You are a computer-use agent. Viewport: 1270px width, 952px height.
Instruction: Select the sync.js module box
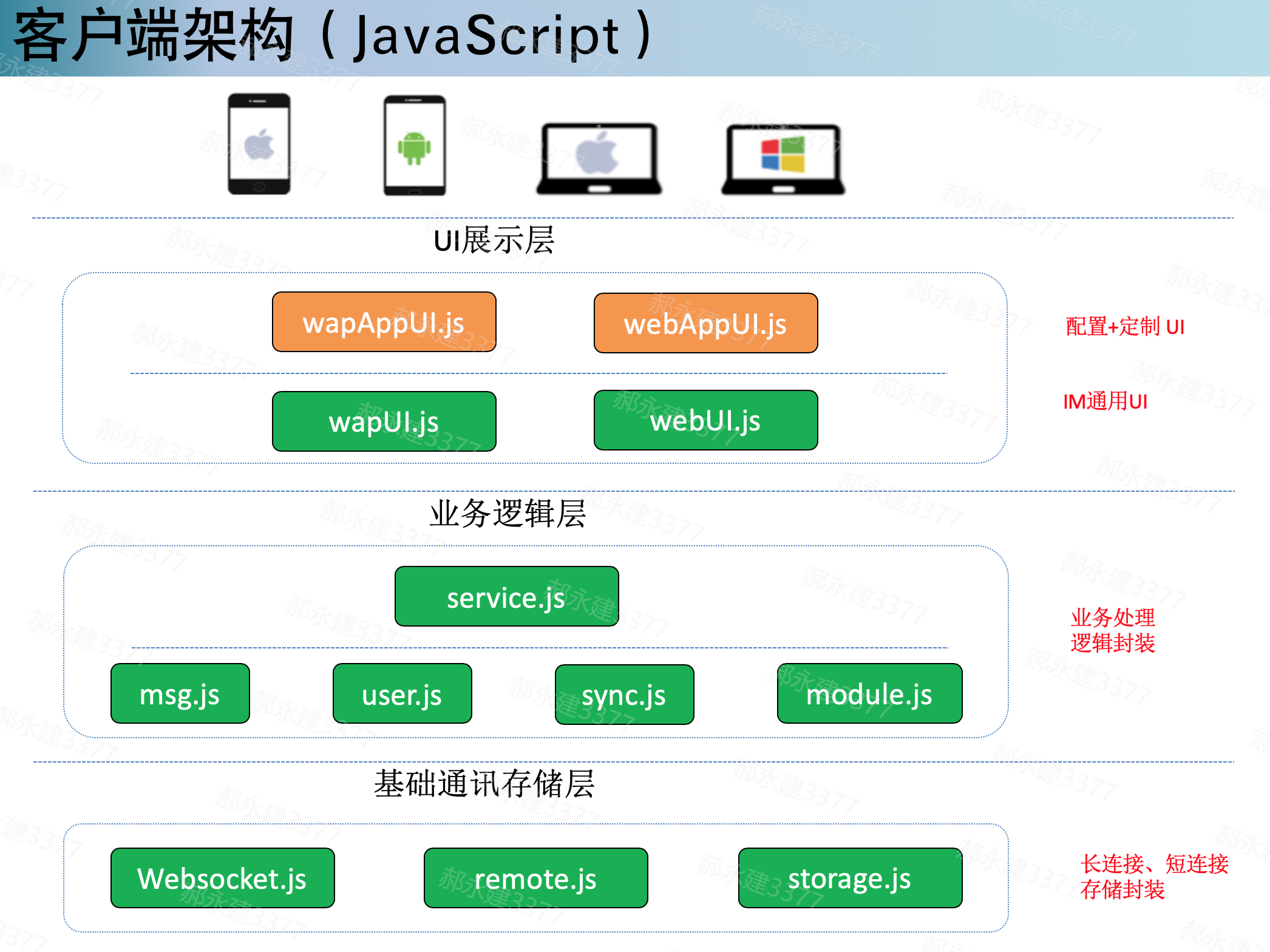(624, 695)
